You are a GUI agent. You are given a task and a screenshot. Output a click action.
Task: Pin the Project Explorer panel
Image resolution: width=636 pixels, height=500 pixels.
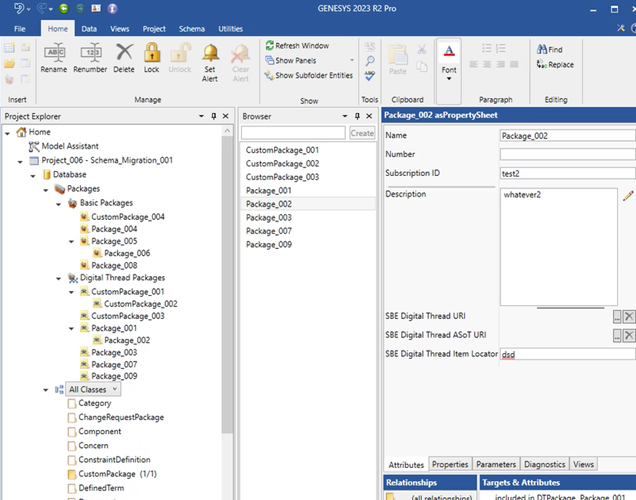pos(215,117)
